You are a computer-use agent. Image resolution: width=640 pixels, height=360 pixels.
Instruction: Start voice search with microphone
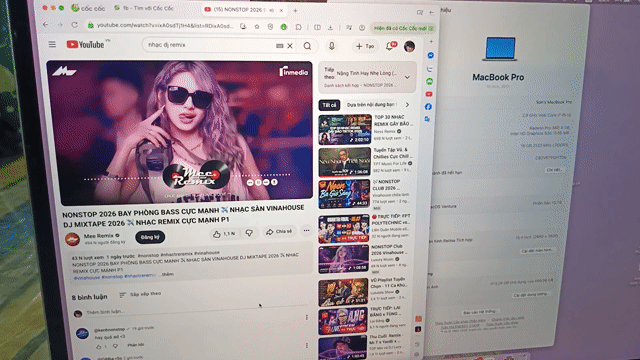pos(331,46)
